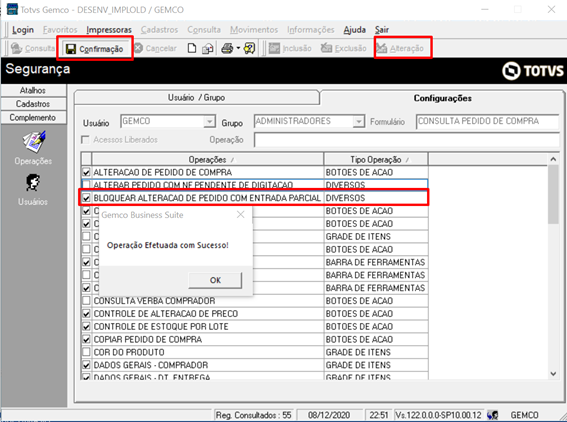Click the list scroll up arrow

(x=553, y=159)
